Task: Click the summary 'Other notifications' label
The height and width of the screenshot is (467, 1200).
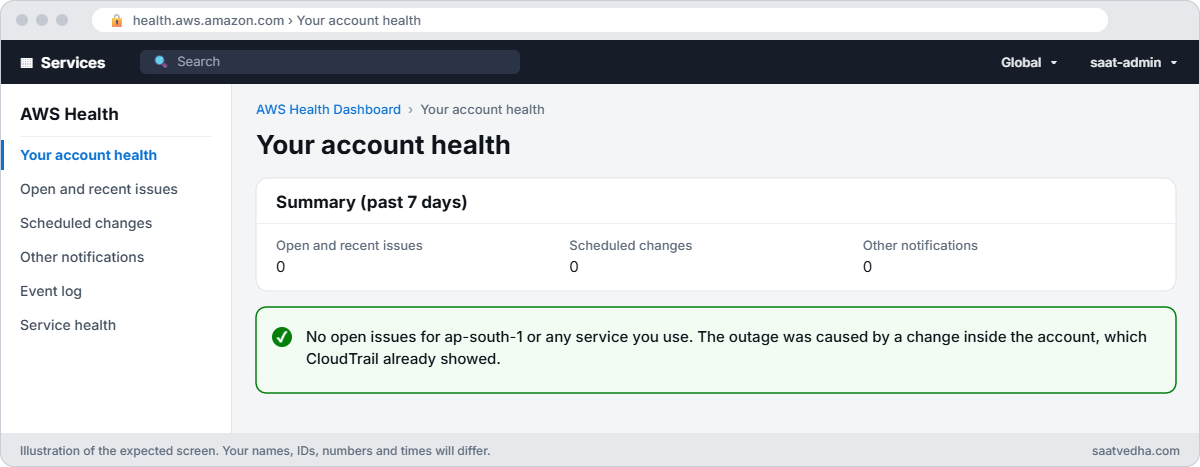Action: tap(920, 245)
